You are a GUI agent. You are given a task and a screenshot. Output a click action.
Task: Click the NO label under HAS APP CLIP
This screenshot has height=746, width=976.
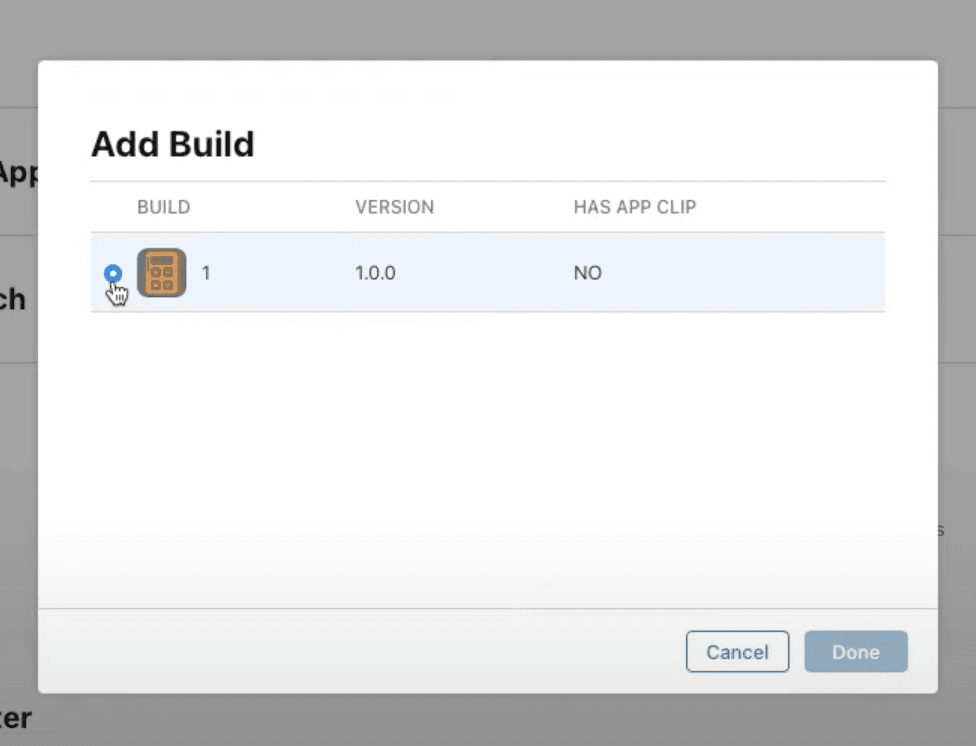587,272
